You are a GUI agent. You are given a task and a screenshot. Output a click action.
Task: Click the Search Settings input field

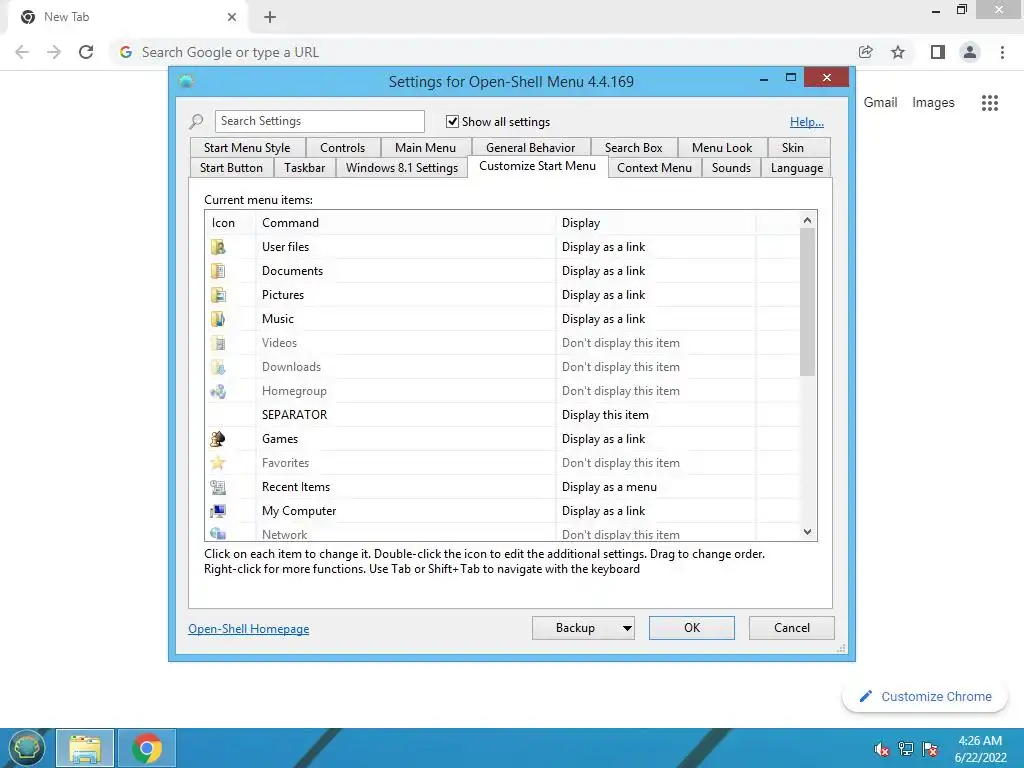[319, 121]
